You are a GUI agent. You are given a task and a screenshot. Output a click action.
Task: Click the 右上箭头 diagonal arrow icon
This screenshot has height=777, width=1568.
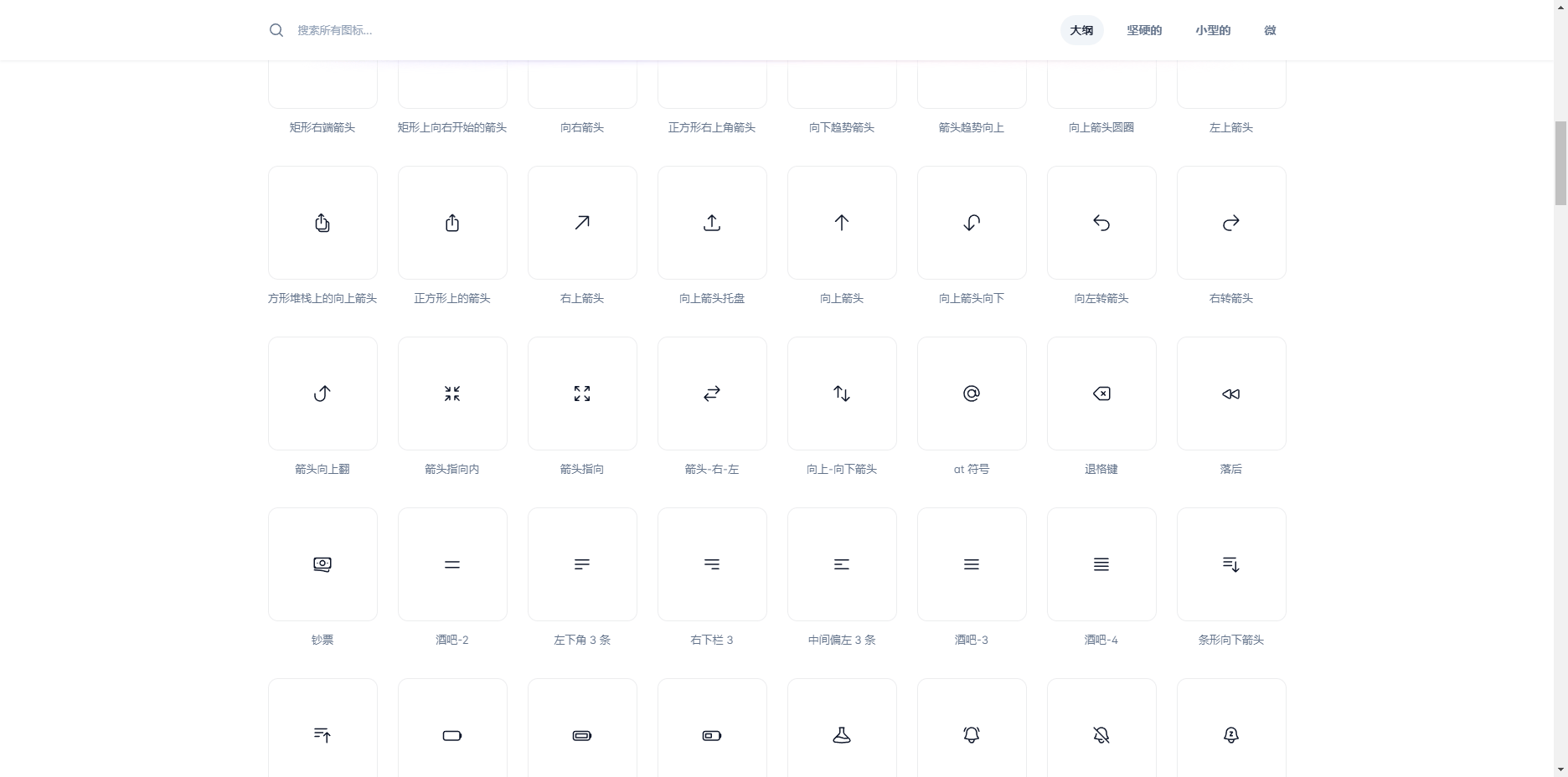point(582,223)
